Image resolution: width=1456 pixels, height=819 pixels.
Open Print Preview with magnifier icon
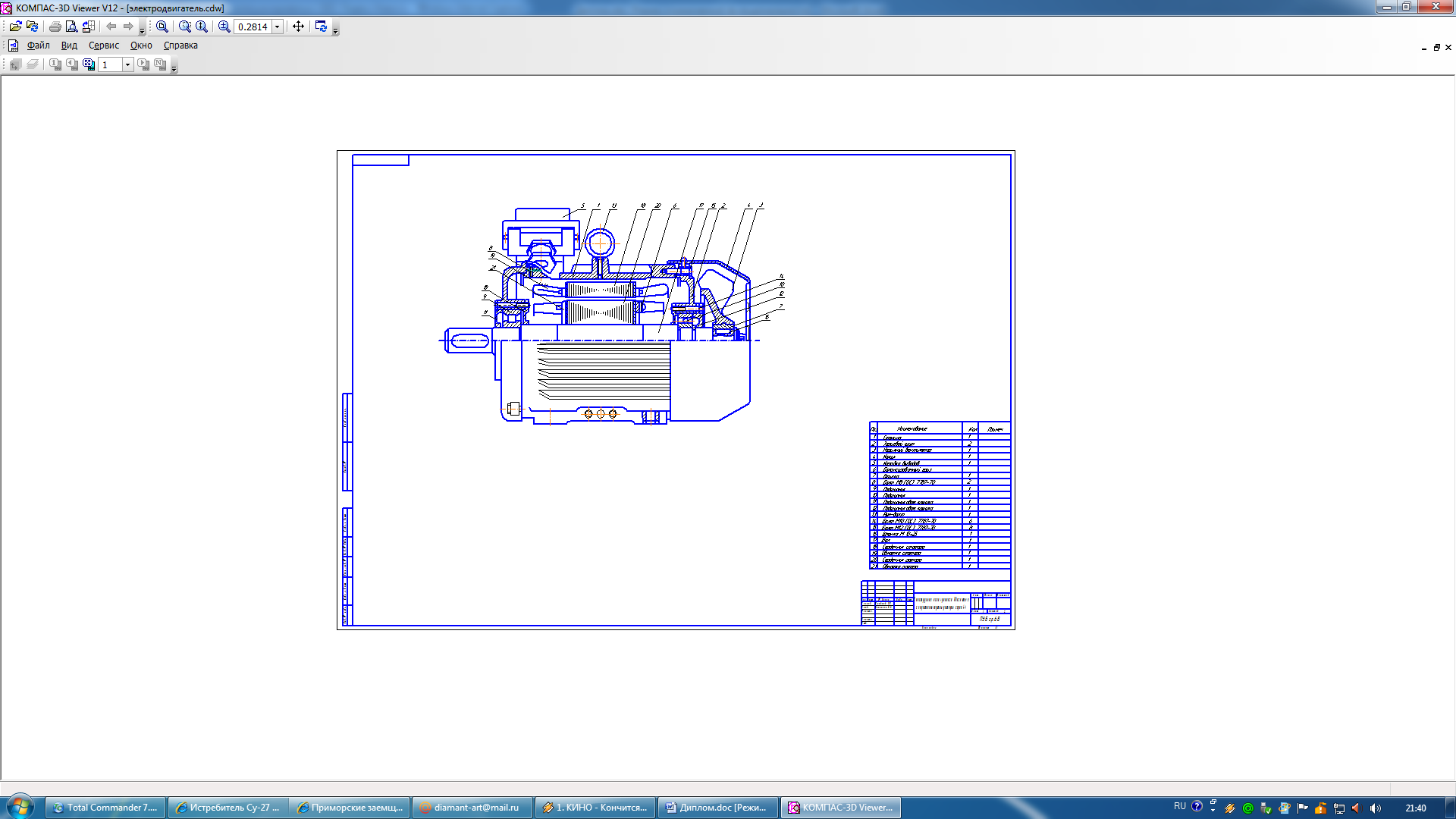pyautogui.click(x=71, y=27)
